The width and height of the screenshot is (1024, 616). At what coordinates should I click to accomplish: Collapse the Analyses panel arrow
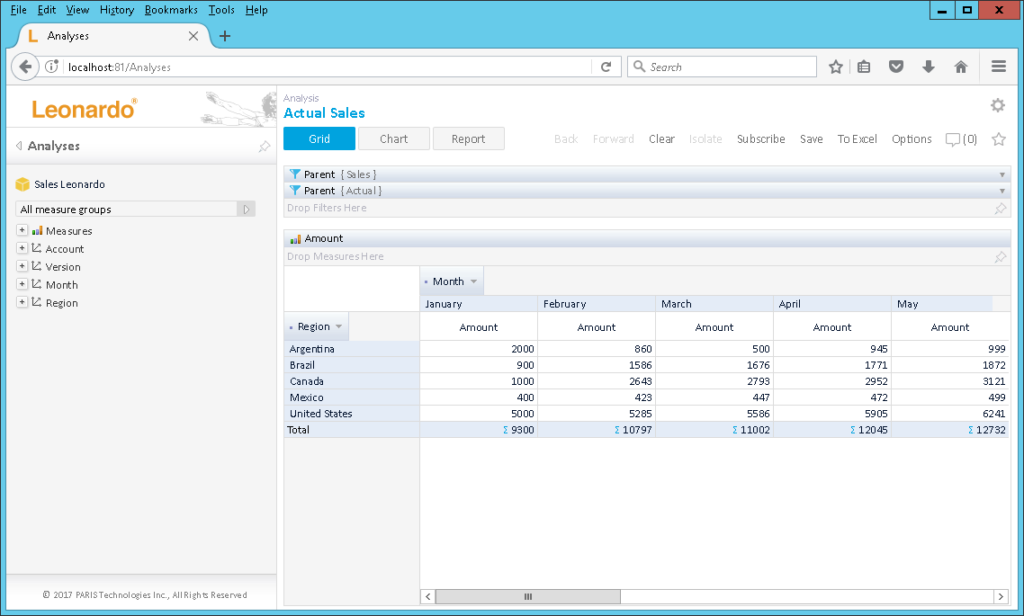(19, 146)
